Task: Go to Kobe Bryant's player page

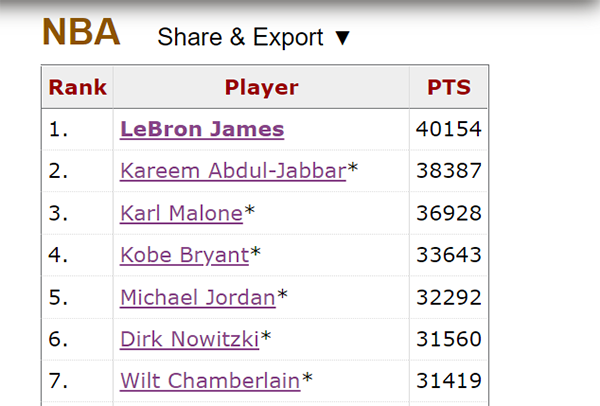Action: click(184, 255)
